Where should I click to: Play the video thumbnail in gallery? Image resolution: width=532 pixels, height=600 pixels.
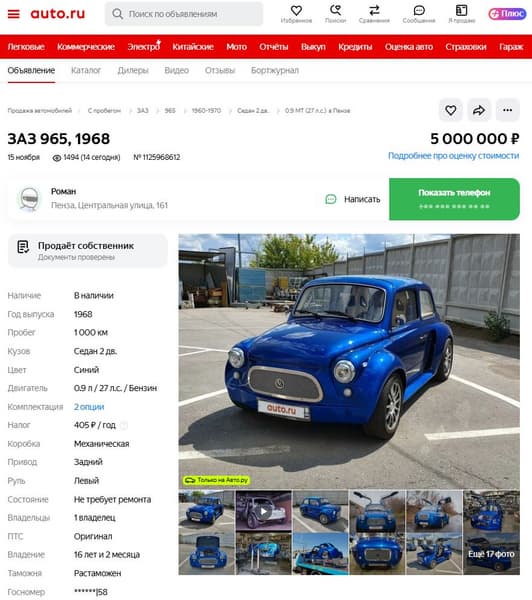pos(263,511)
